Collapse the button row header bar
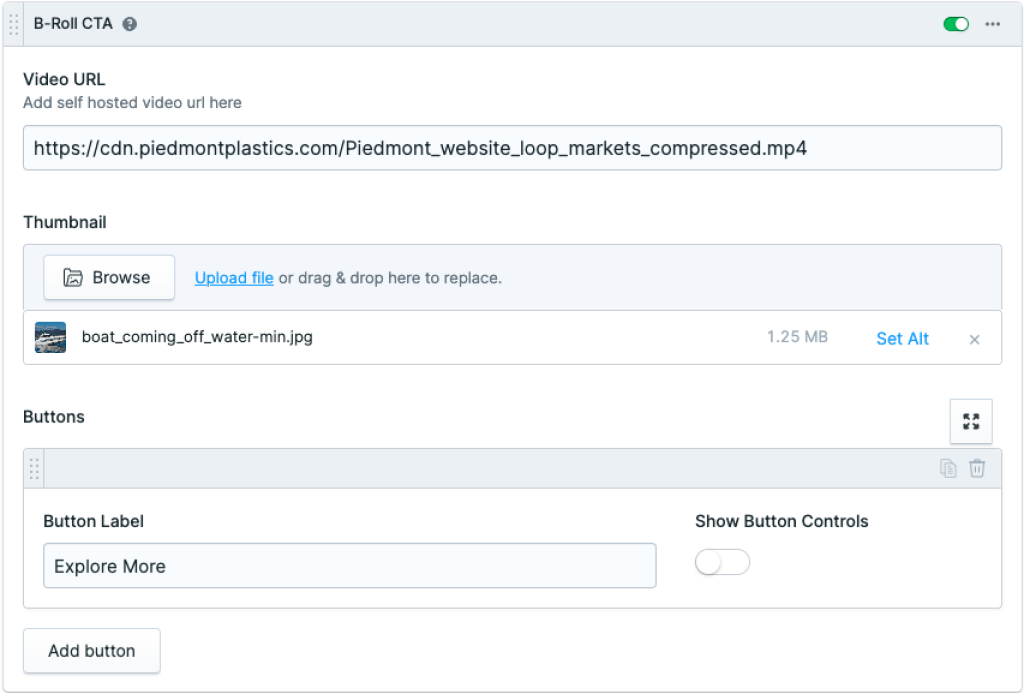This screenshot has height=693, width=1024. coord(480,468)
